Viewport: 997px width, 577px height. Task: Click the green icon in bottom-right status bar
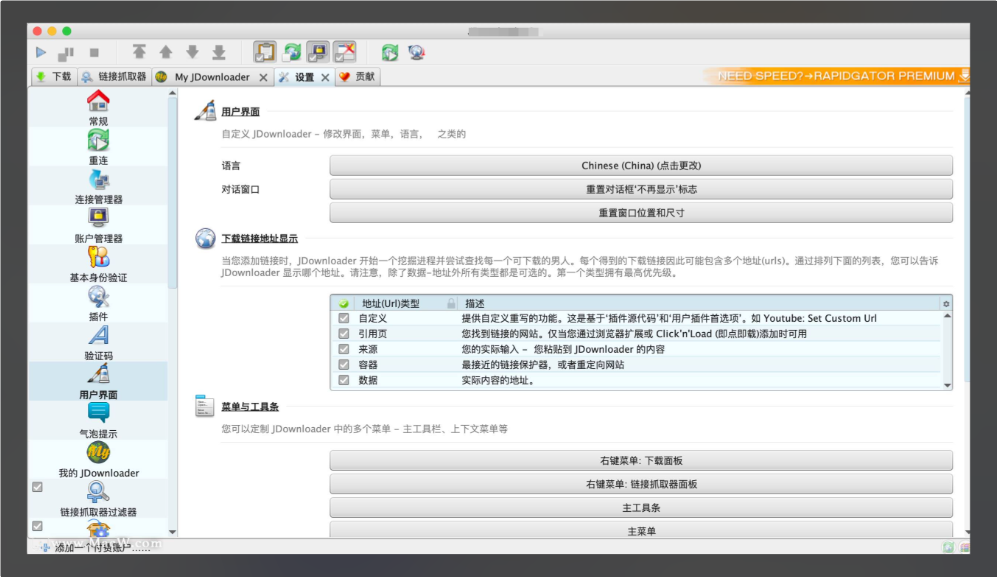point(948,547)
